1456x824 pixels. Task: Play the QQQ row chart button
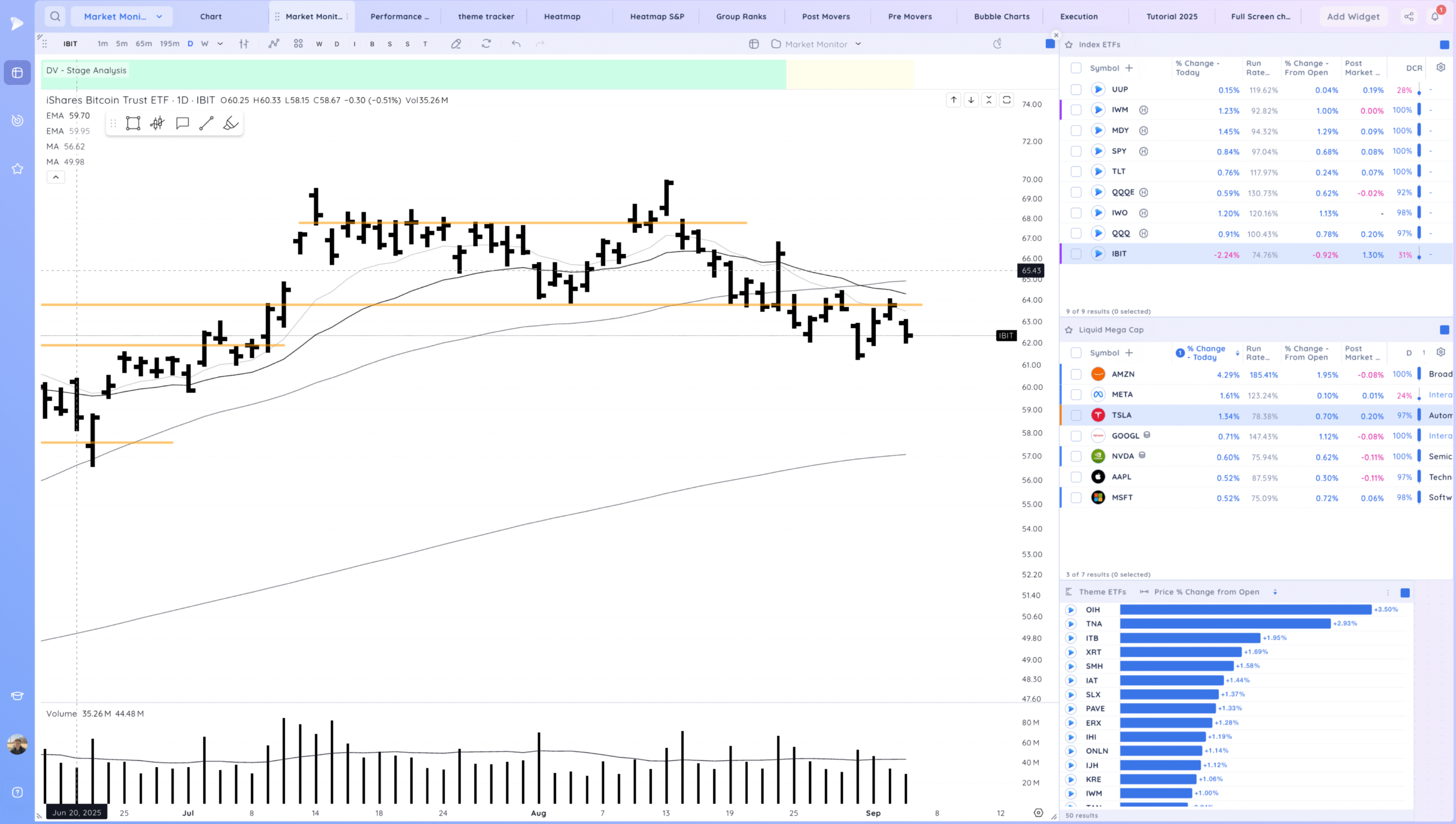click(x=1098, y=233)
